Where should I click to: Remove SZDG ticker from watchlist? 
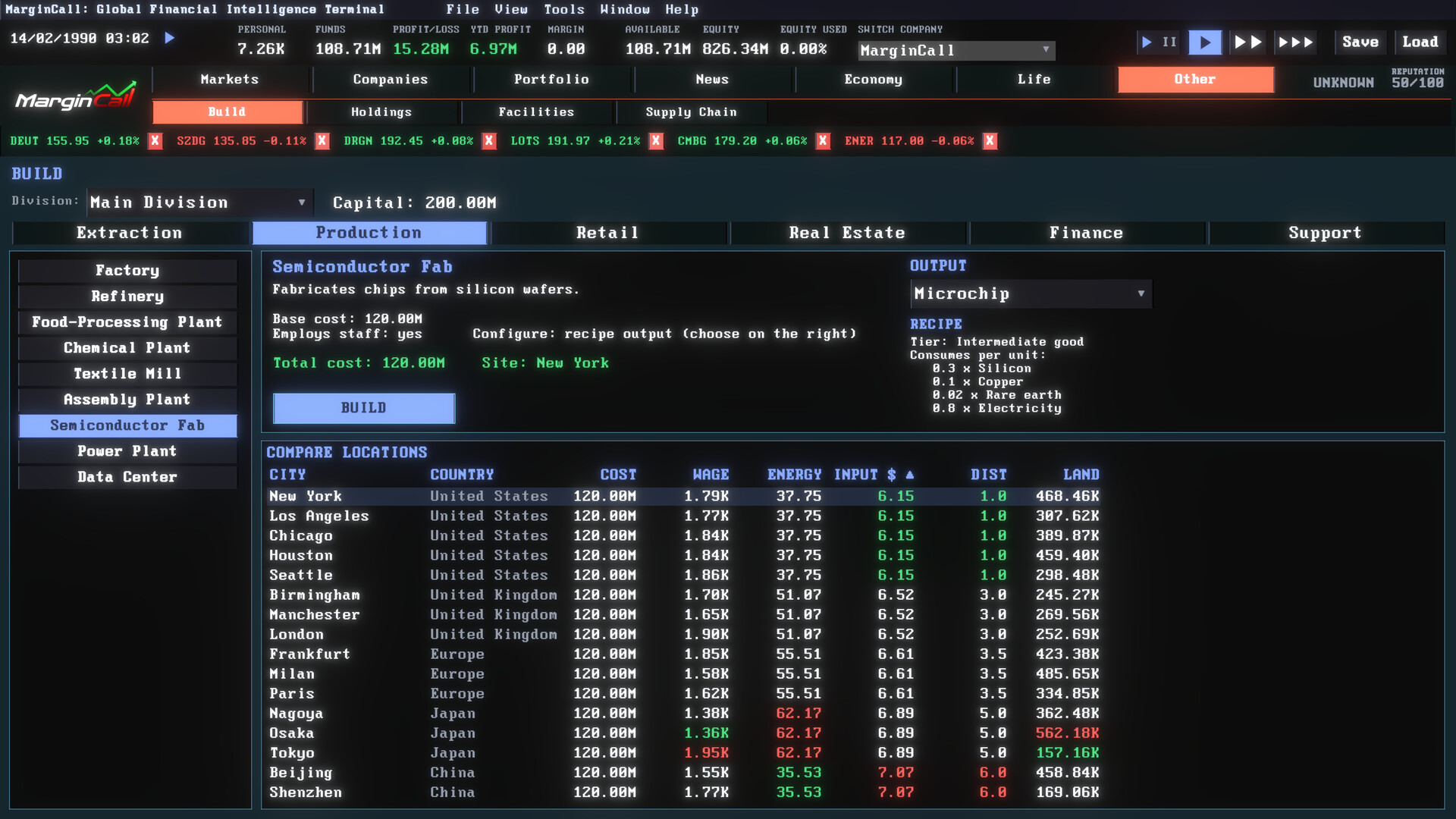pos(322,141)
